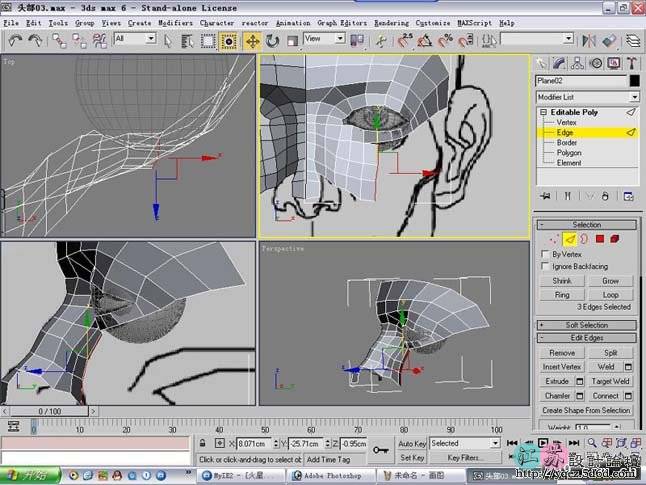Switch to the Modify command panel tab
The width and height of the screenshot is (646, 485).
[559, 63]
